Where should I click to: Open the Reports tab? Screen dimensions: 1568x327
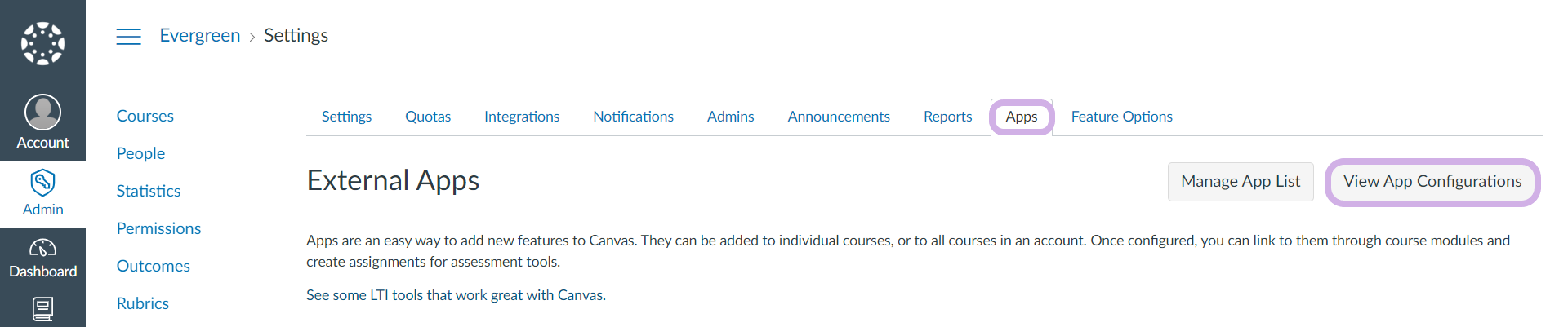[947, 117]
